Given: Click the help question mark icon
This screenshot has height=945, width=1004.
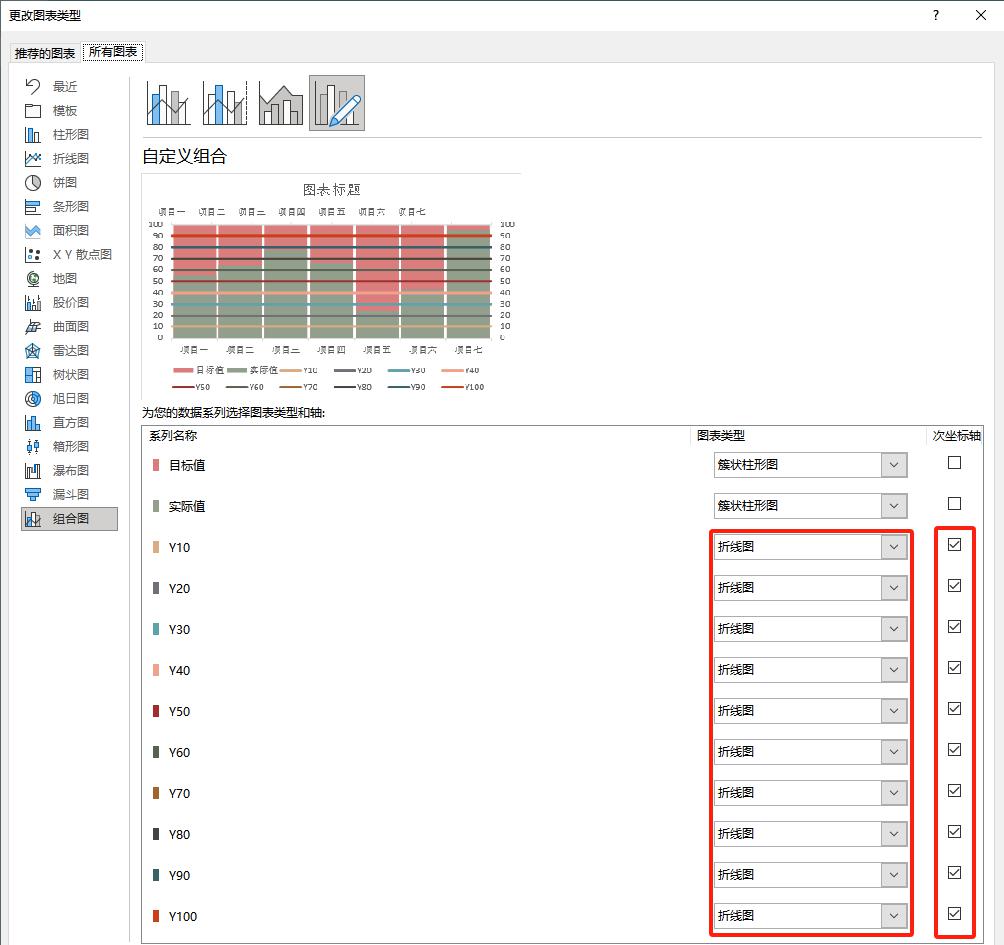Looking at the screenshot, I should [936, 15].
